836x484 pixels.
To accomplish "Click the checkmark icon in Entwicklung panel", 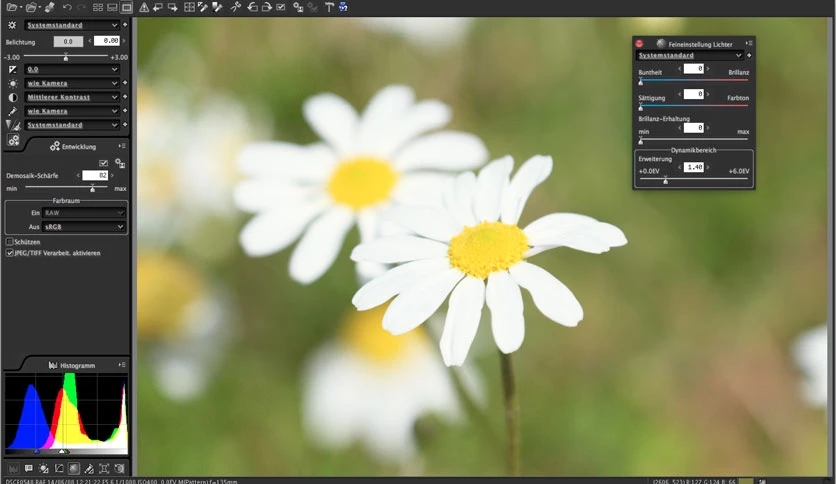I will point(103,163).
